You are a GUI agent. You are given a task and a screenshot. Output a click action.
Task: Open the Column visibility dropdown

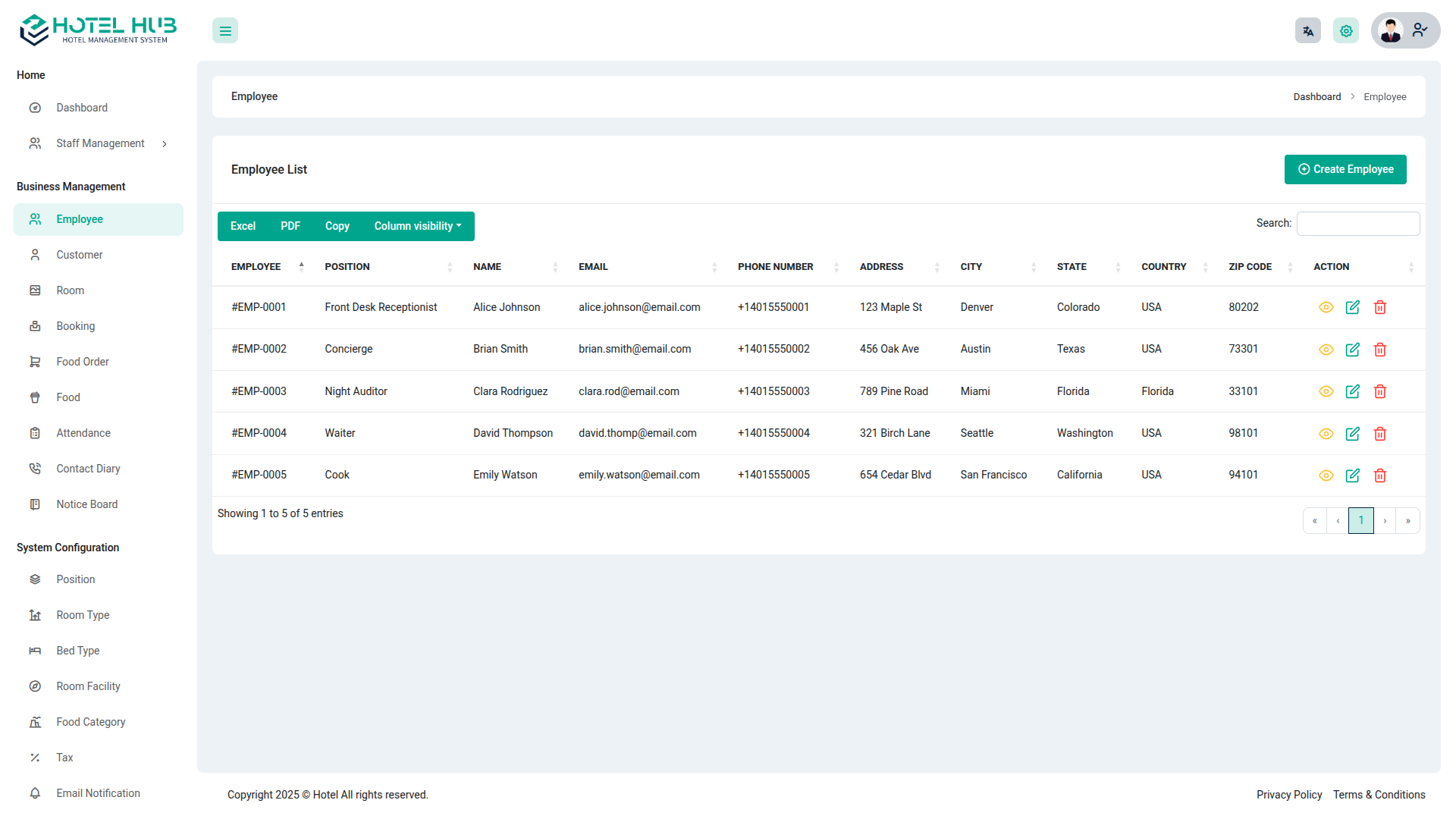(417, 226)
